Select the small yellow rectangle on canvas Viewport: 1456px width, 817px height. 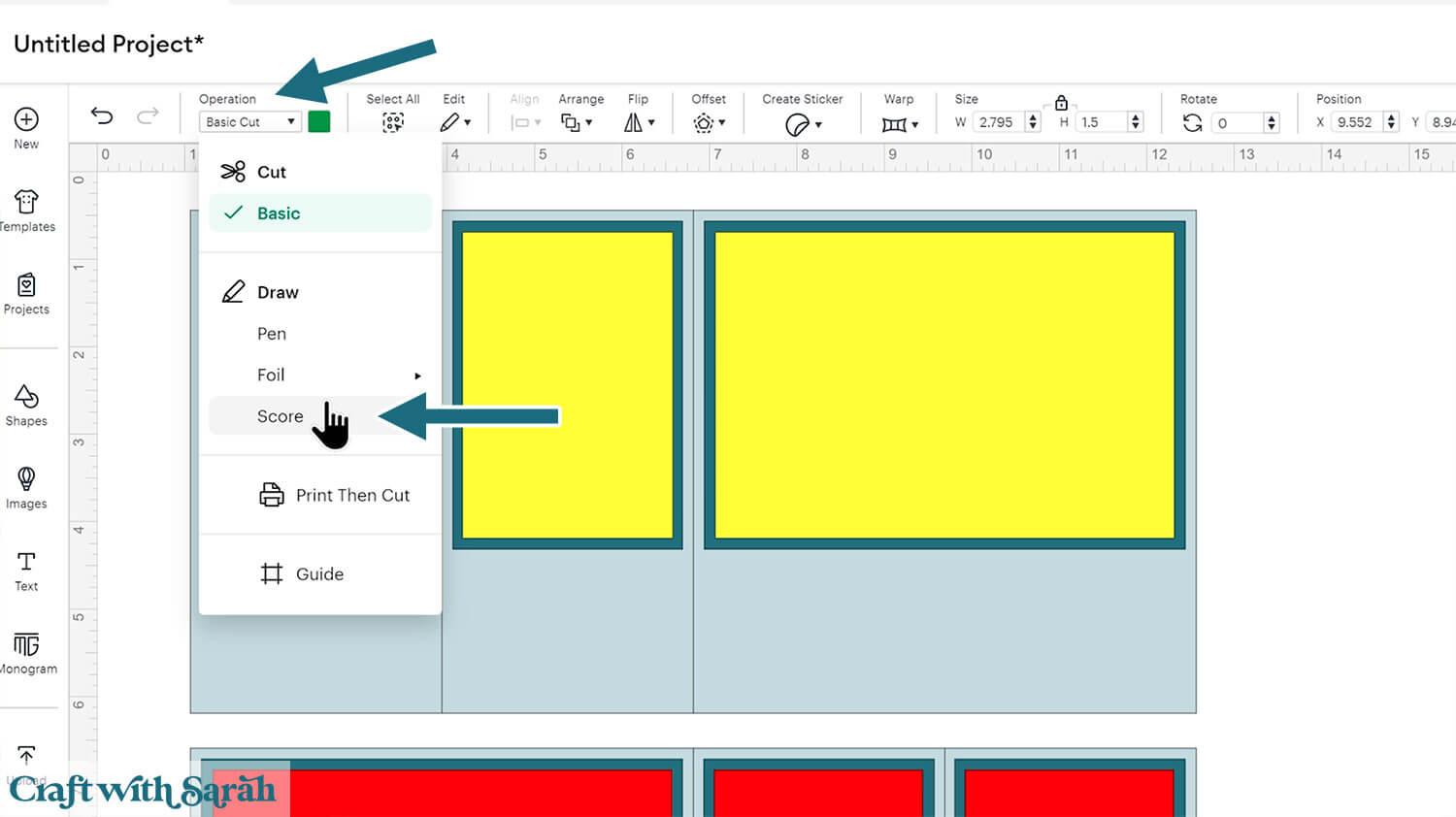tap(568, 385)
